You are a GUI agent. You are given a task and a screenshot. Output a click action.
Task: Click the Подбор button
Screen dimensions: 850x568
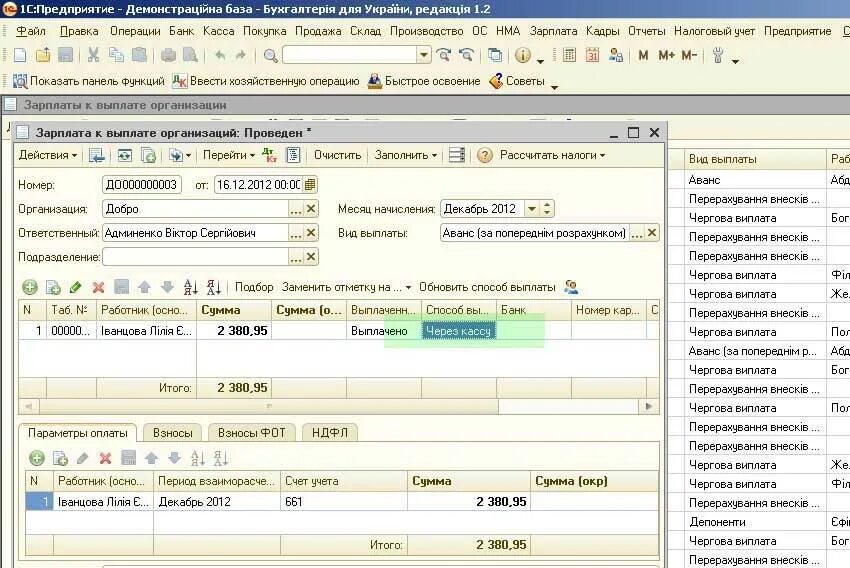(254, 287)
